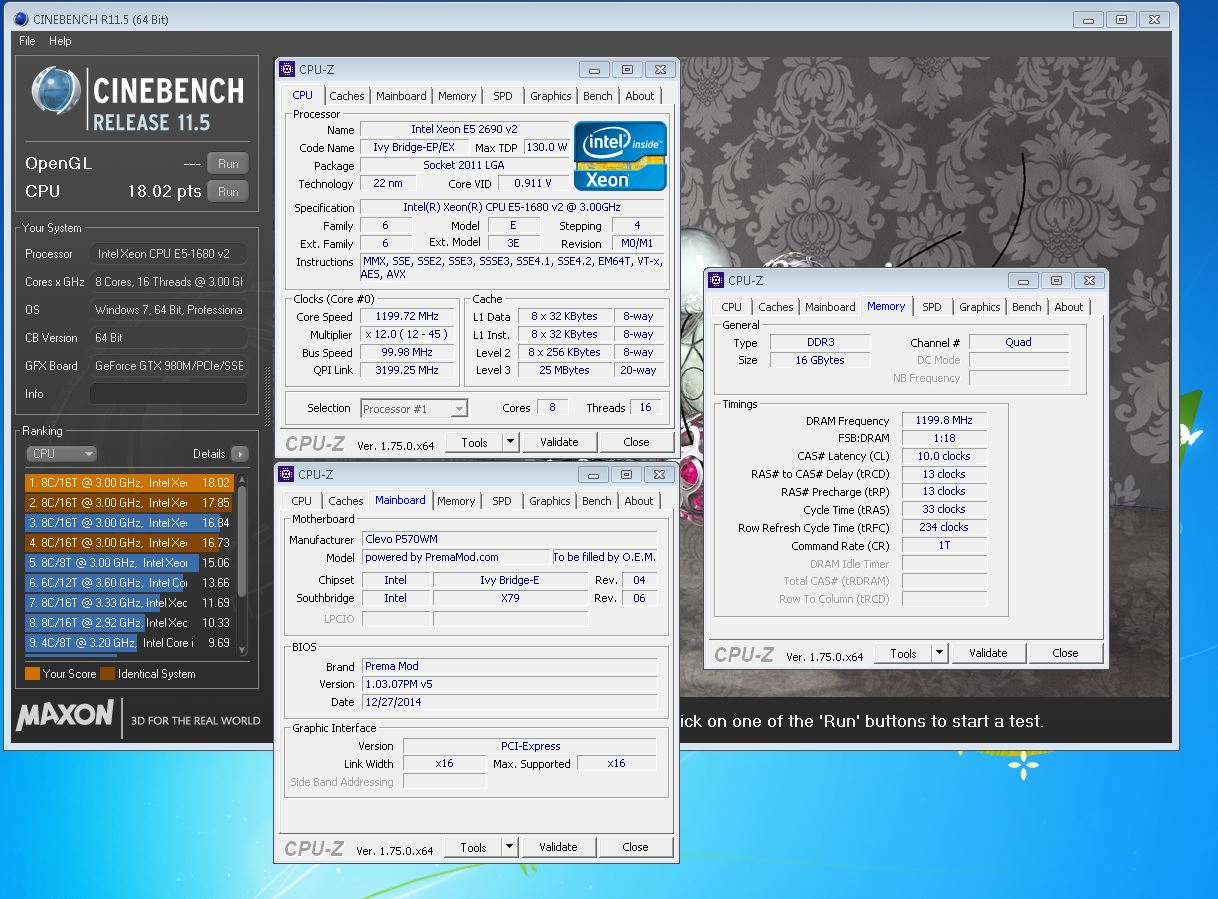Switch to CPU tab in CPU-Z Memory window
Viewport: 1218px width, 899px height.
(x=732, y=307)
